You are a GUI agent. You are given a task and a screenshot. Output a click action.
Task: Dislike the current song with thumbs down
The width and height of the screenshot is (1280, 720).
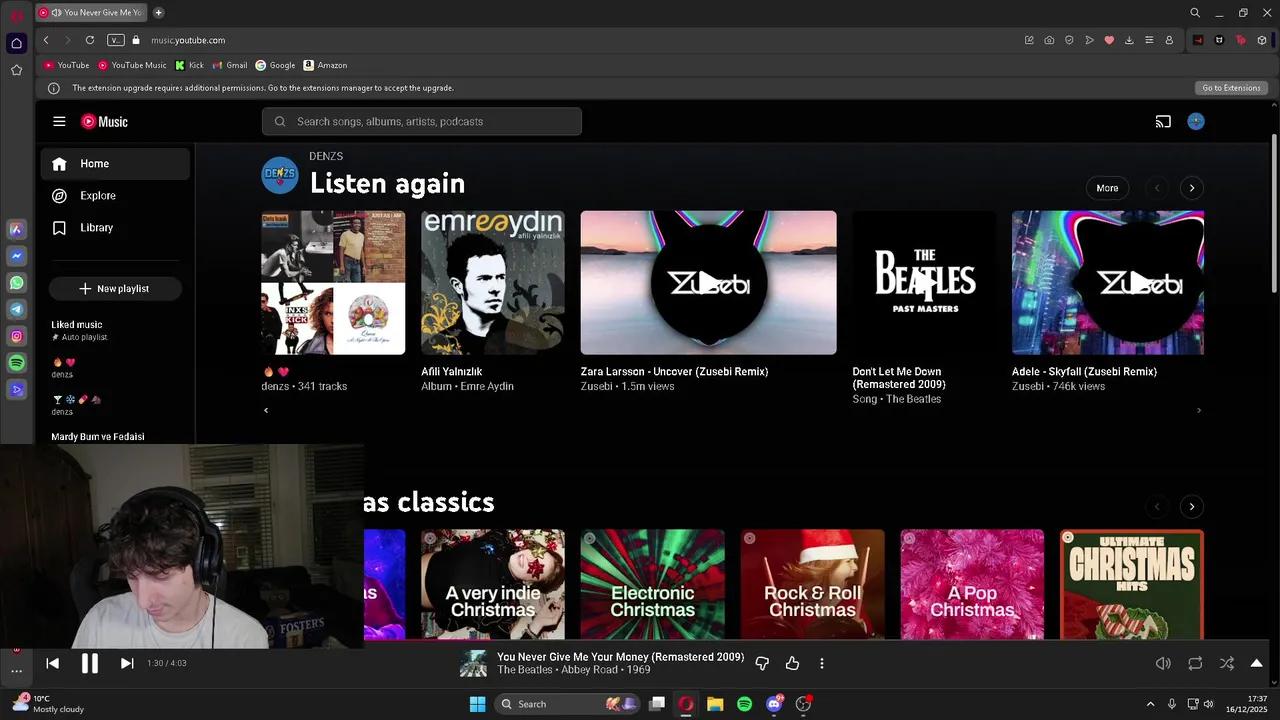[x=762, y=663]
